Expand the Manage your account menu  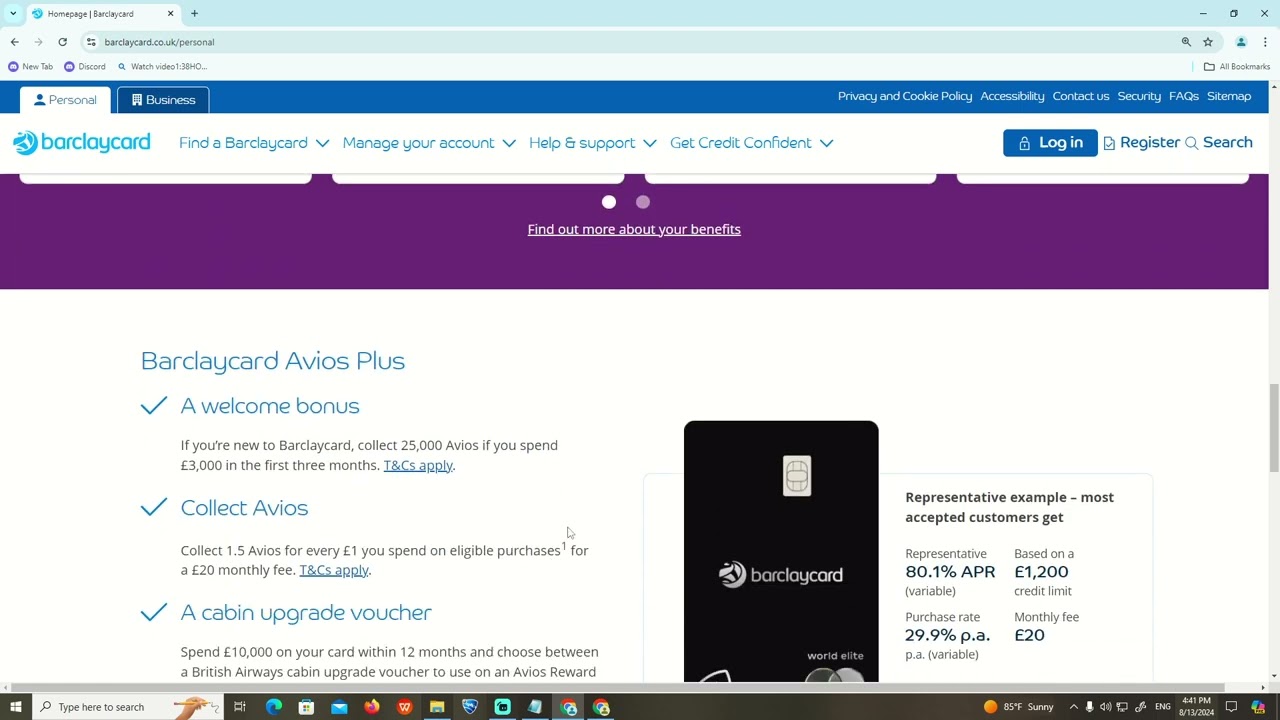pos(429,143)
